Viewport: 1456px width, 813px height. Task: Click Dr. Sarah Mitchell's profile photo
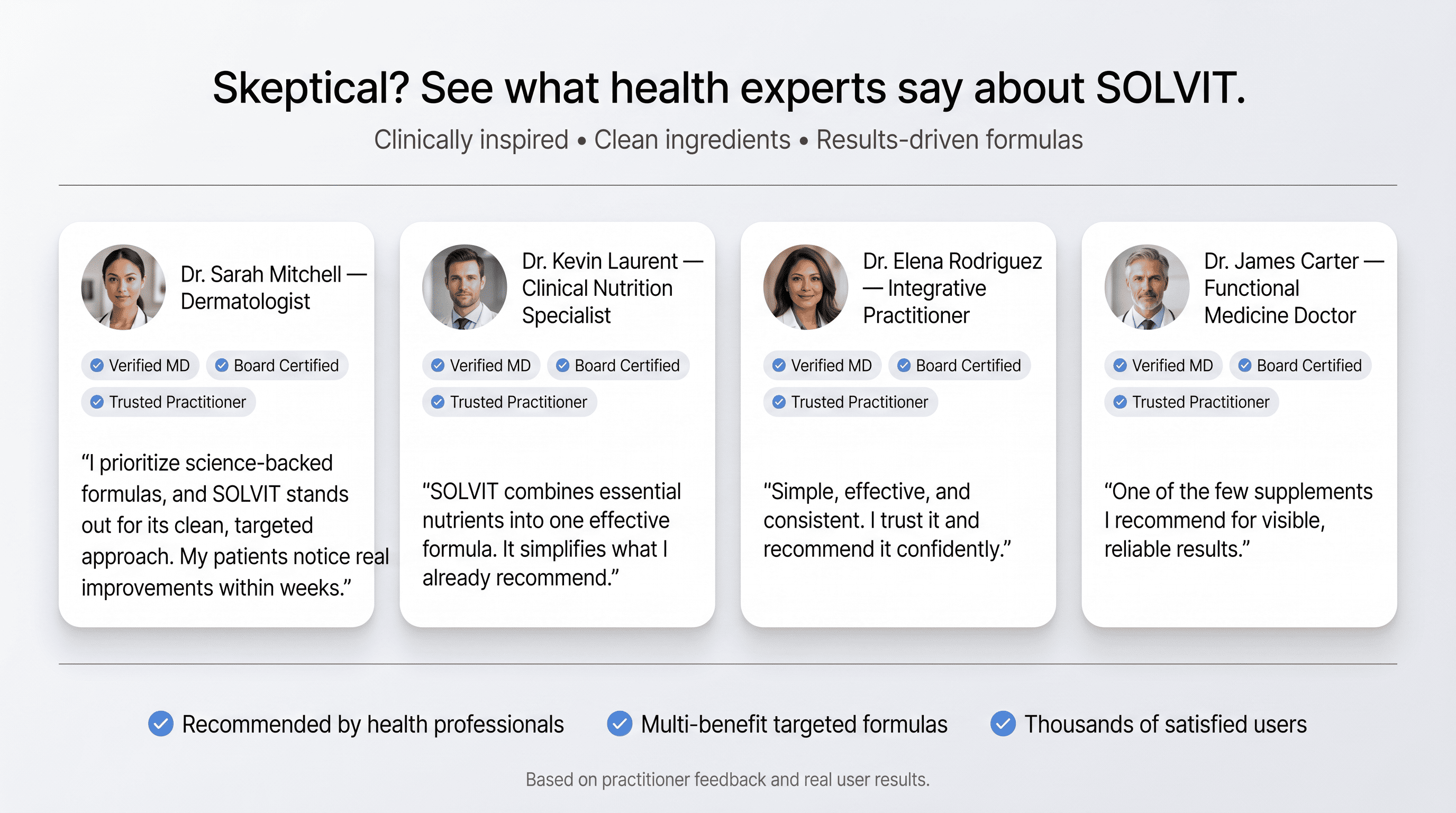tap(123, 287)
